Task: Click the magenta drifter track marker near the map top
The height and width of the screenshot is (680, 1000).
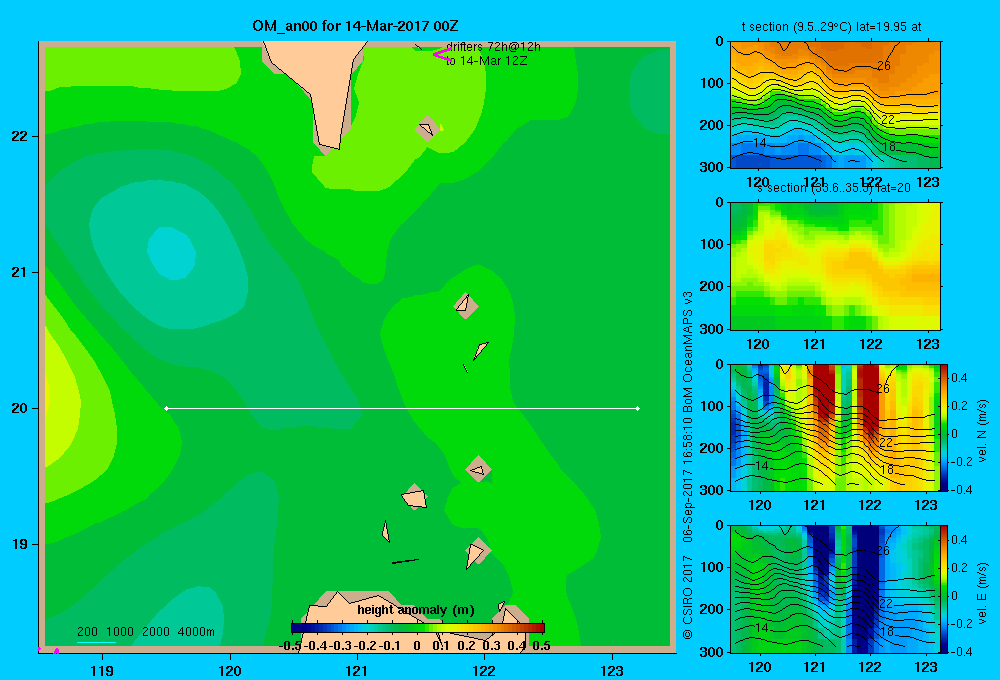Action: click(x=443, y=54)
